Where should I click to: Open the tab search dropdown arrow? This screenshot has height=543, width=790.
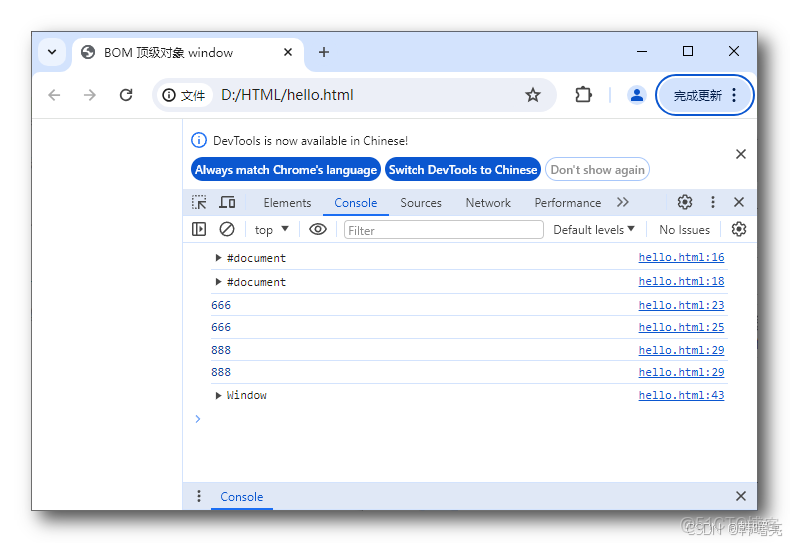[52, 52]
